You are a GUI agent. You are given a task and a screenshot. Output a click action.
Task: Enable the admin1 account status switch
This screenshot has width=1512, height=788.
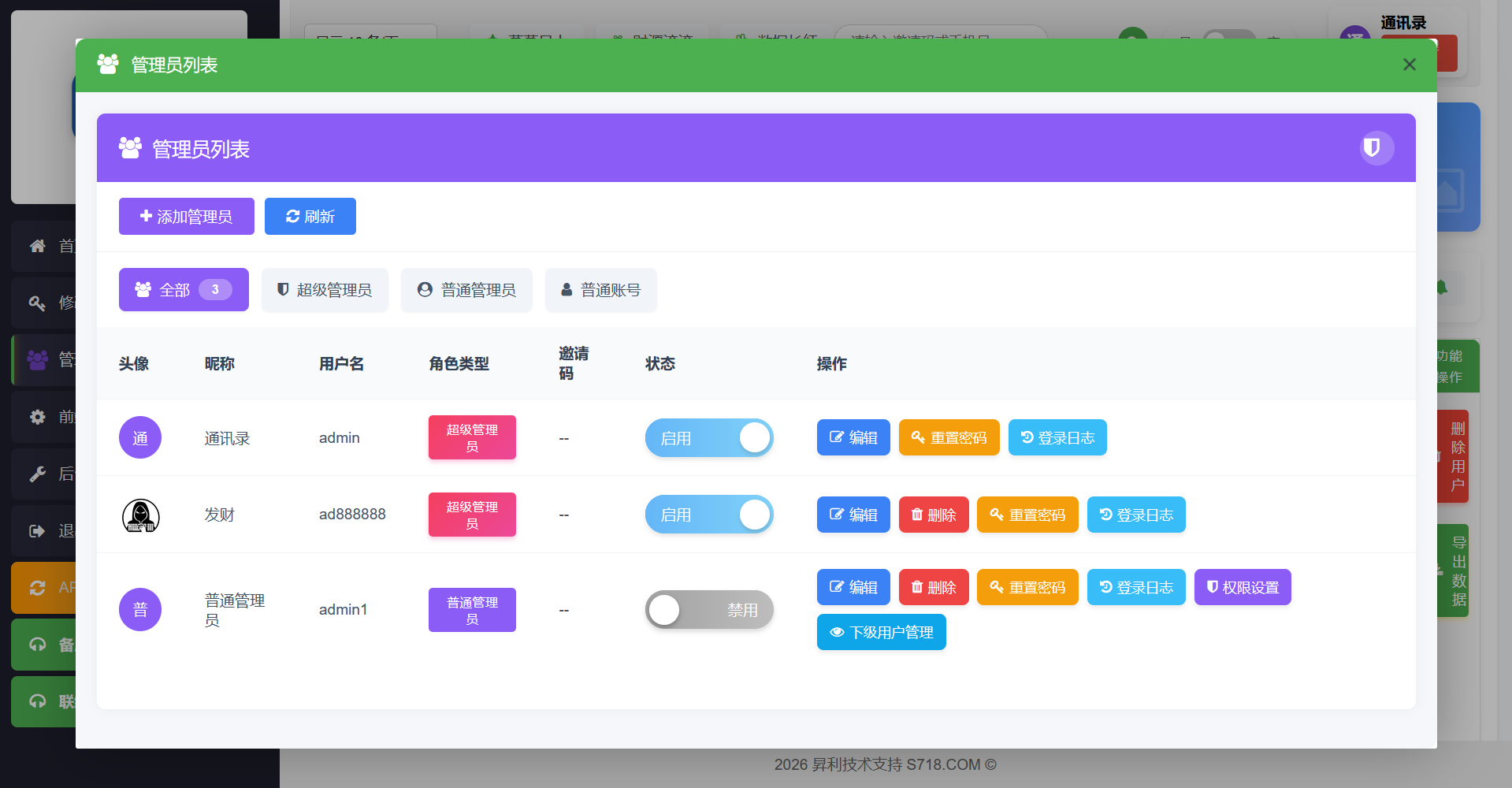[708, 610]
